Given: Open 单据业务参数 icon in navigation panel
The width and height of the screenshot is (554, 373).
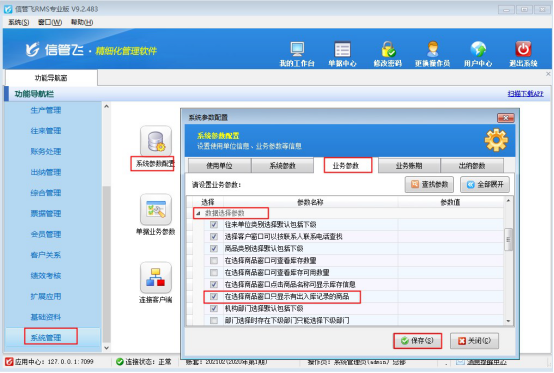Looking at the screenshot, I should (156, 210).
